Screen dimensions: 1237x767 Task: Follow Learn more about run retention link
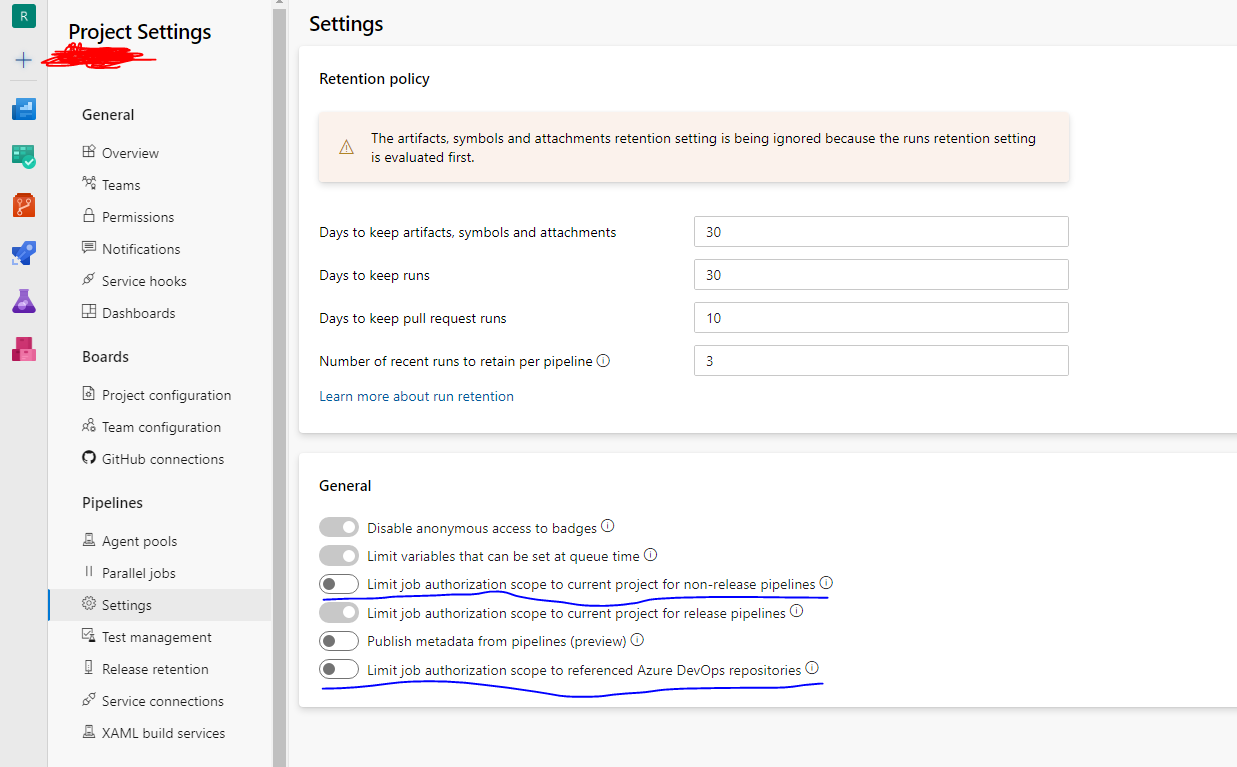(416, 396)
